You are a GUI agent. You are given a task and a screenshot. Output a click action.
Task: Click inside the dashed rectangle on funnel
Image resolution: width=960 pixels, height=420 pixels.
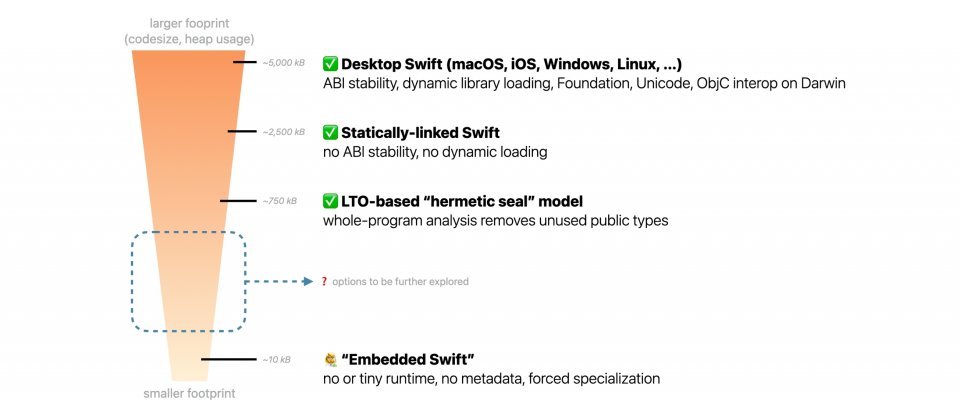point(188,282)
